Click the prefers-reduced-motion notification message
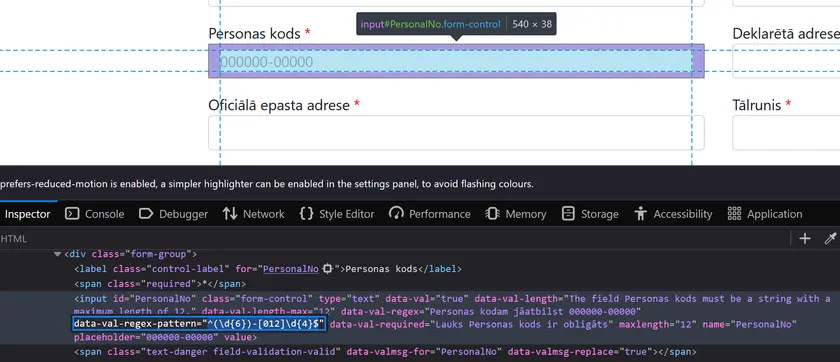The height and width of the screenshot is (362, 840). (x=267, y=184)
